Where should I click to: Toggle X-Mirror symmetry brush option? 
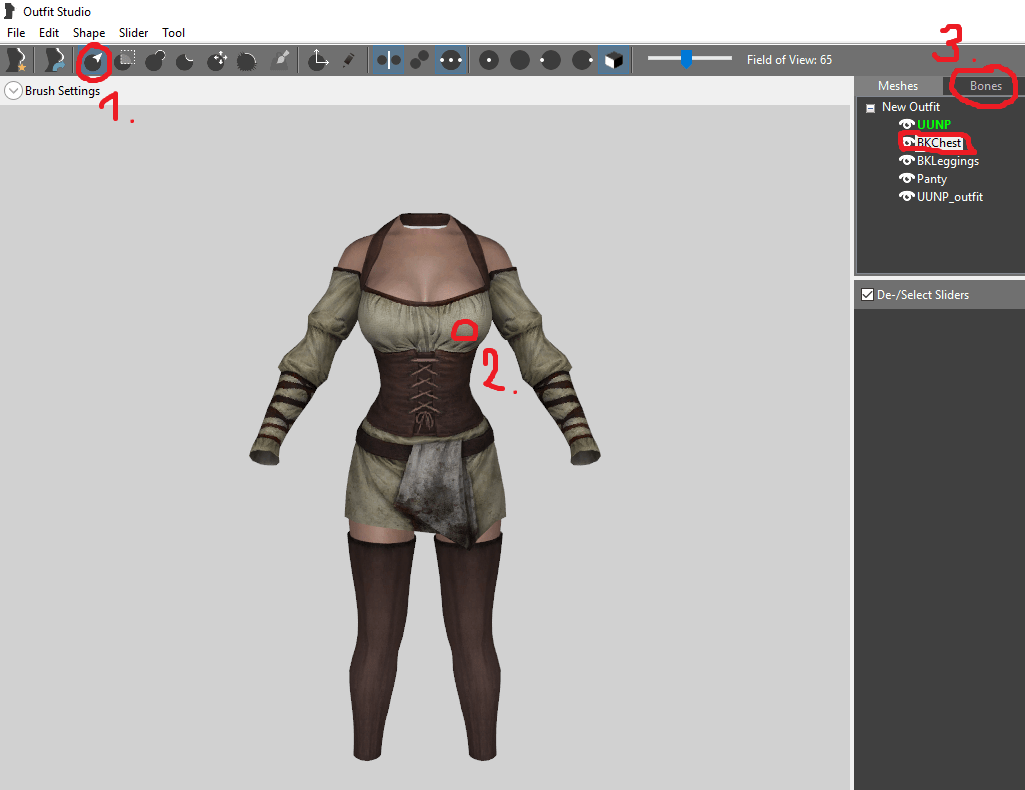[x=388, y=60]
